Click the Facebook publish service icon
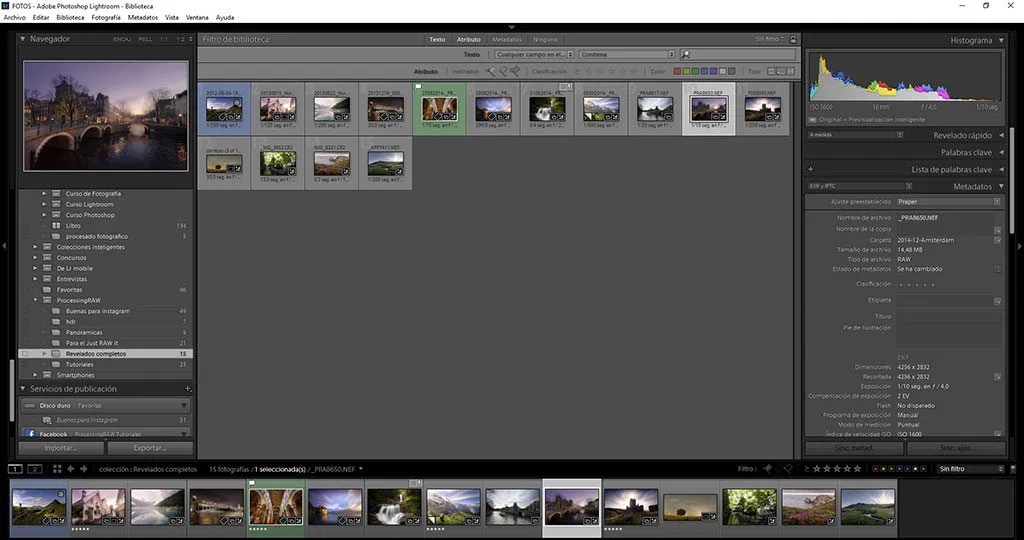1024x540 pixels. [29, 434]
